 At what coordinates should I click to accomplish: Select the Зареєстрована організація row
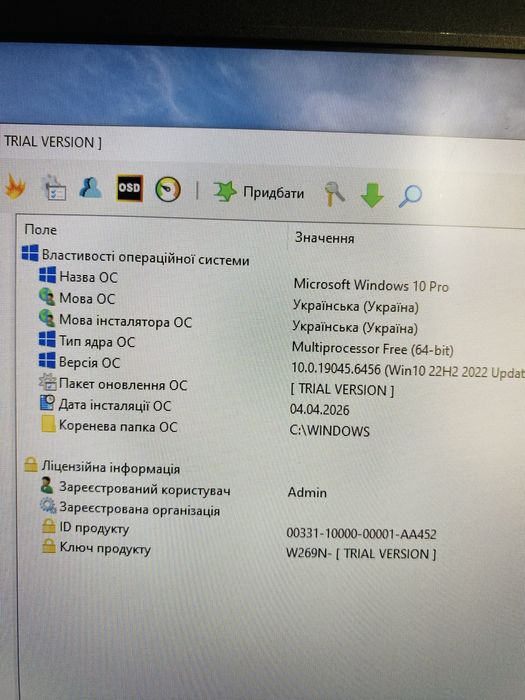pos(130,508)
